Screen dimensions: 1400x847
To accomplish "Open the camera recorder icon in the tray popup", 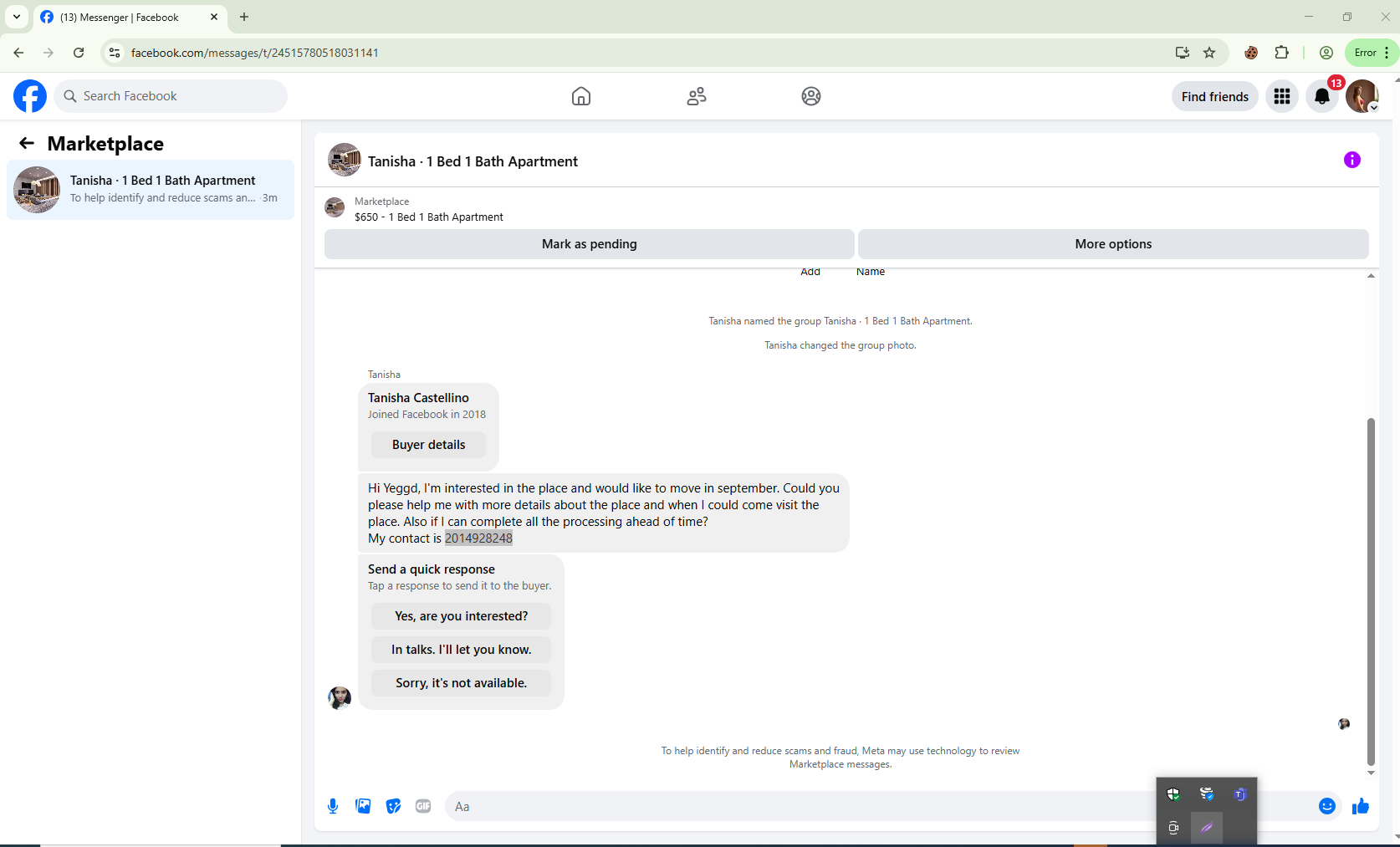I will click(1173, 828).
